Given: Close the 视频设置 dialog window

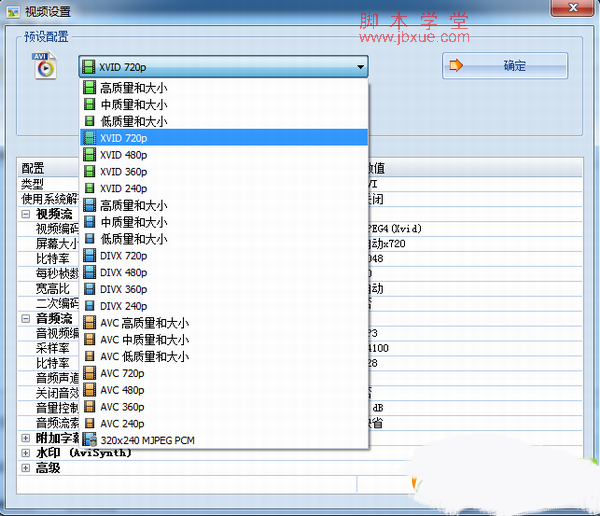Looking at the screenshot, I should click(572, 7).
